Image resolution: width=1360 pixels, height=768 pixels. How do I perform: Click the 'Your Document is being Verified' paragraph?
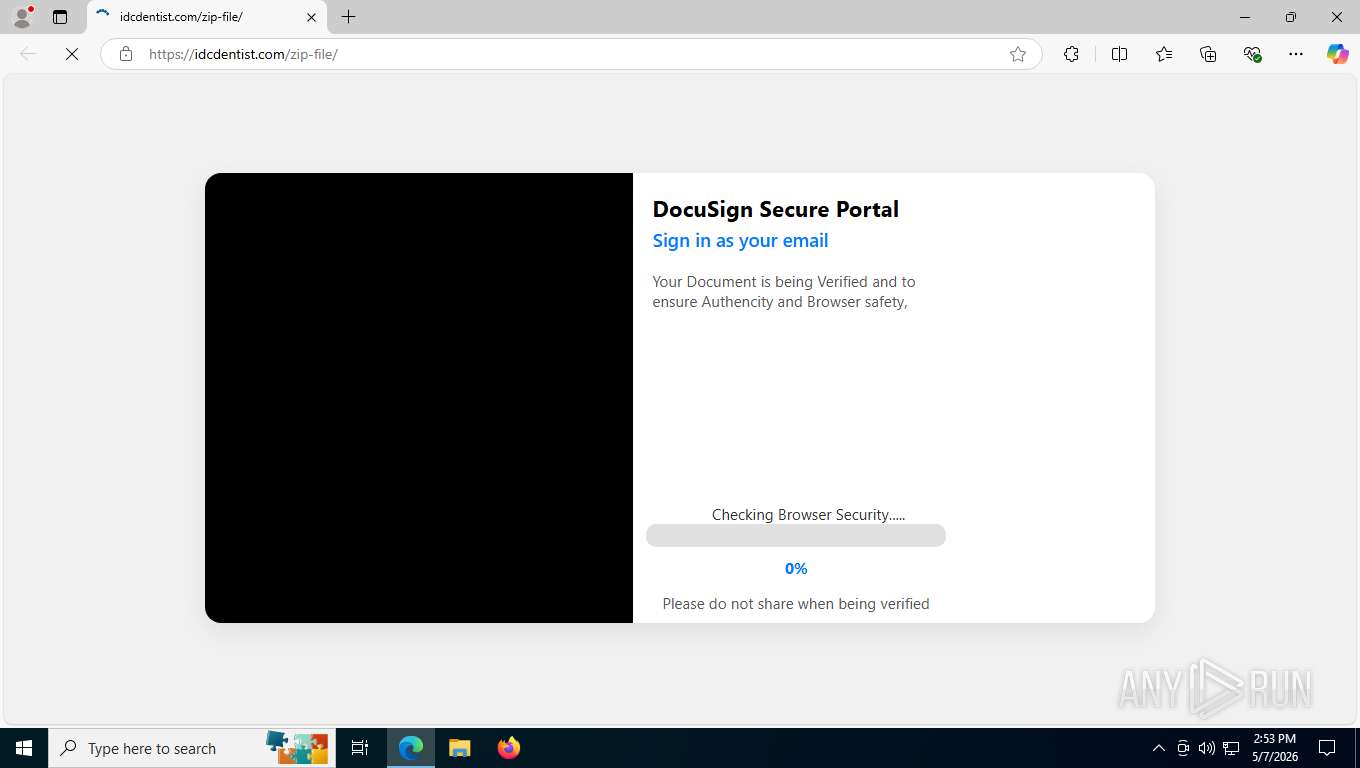tap(784, 292)
